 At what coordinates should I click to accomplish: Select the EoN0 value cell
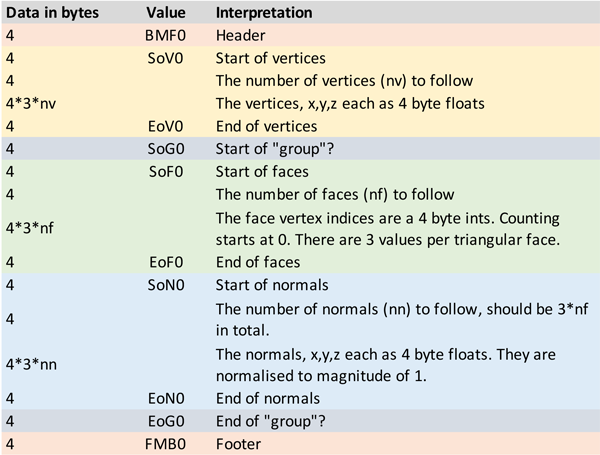point(166,399)
